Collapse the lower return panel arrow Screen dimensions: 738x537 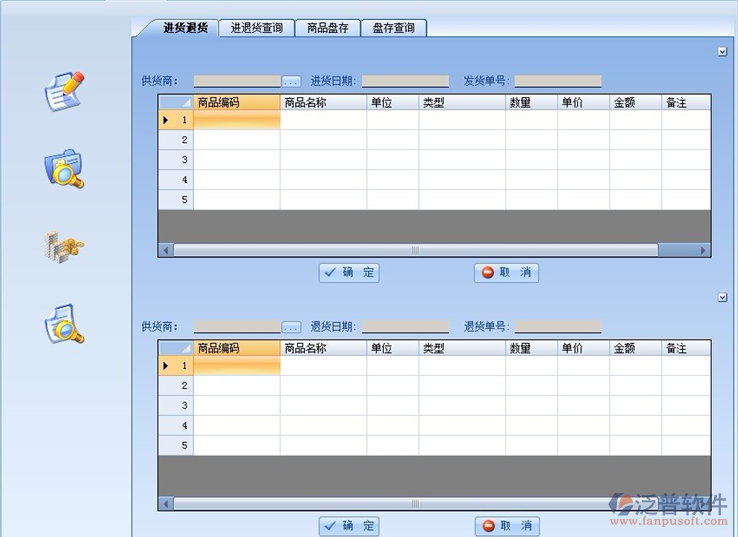point(722,297)
